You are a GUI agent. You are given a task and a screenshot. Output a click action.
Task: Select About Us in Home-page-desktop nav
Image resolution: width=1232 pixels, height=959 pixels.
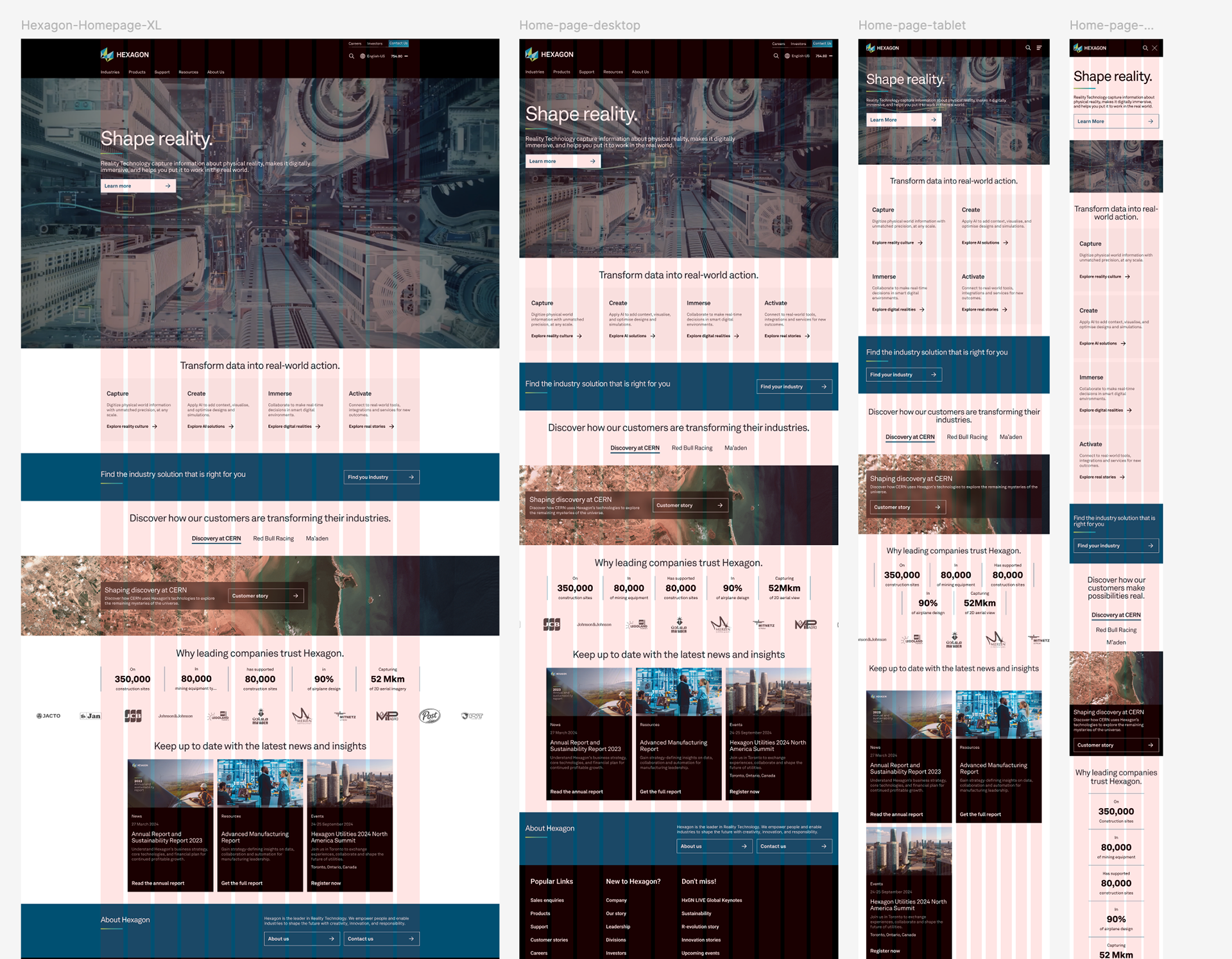click(x=640, y=72)
